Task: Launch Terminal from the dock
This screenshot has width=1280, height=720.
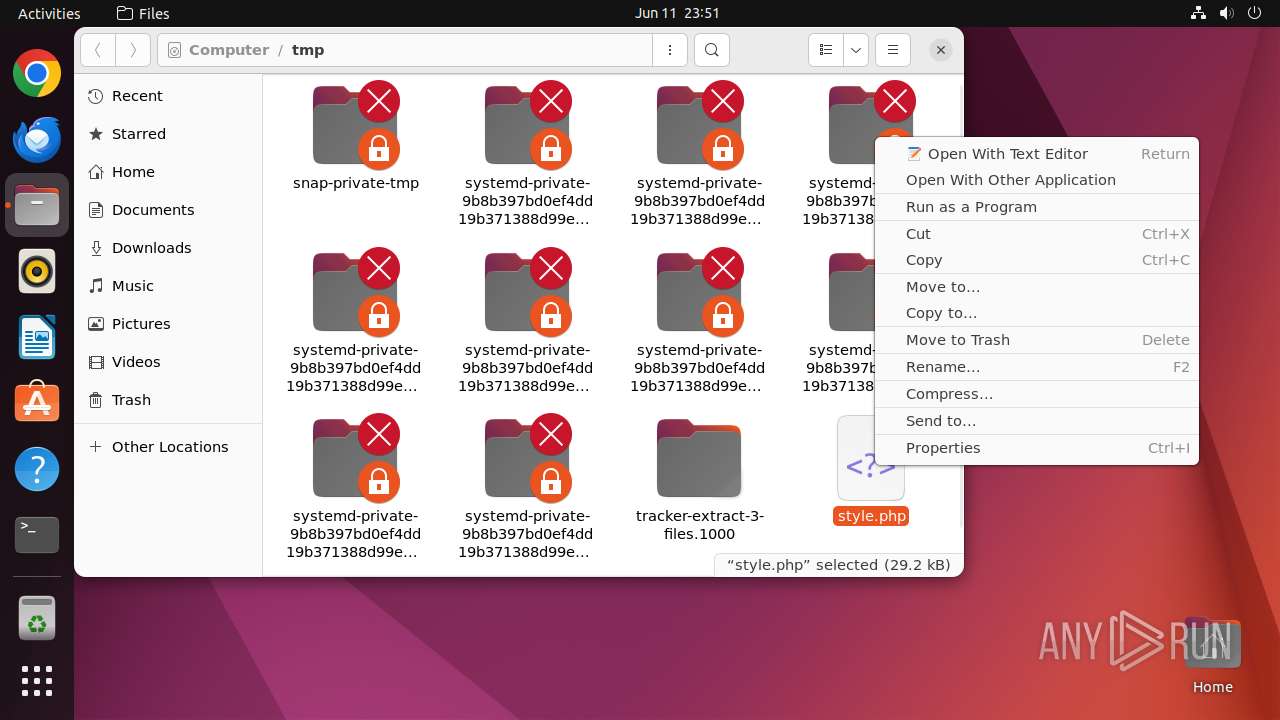Action: coord(37,535)
